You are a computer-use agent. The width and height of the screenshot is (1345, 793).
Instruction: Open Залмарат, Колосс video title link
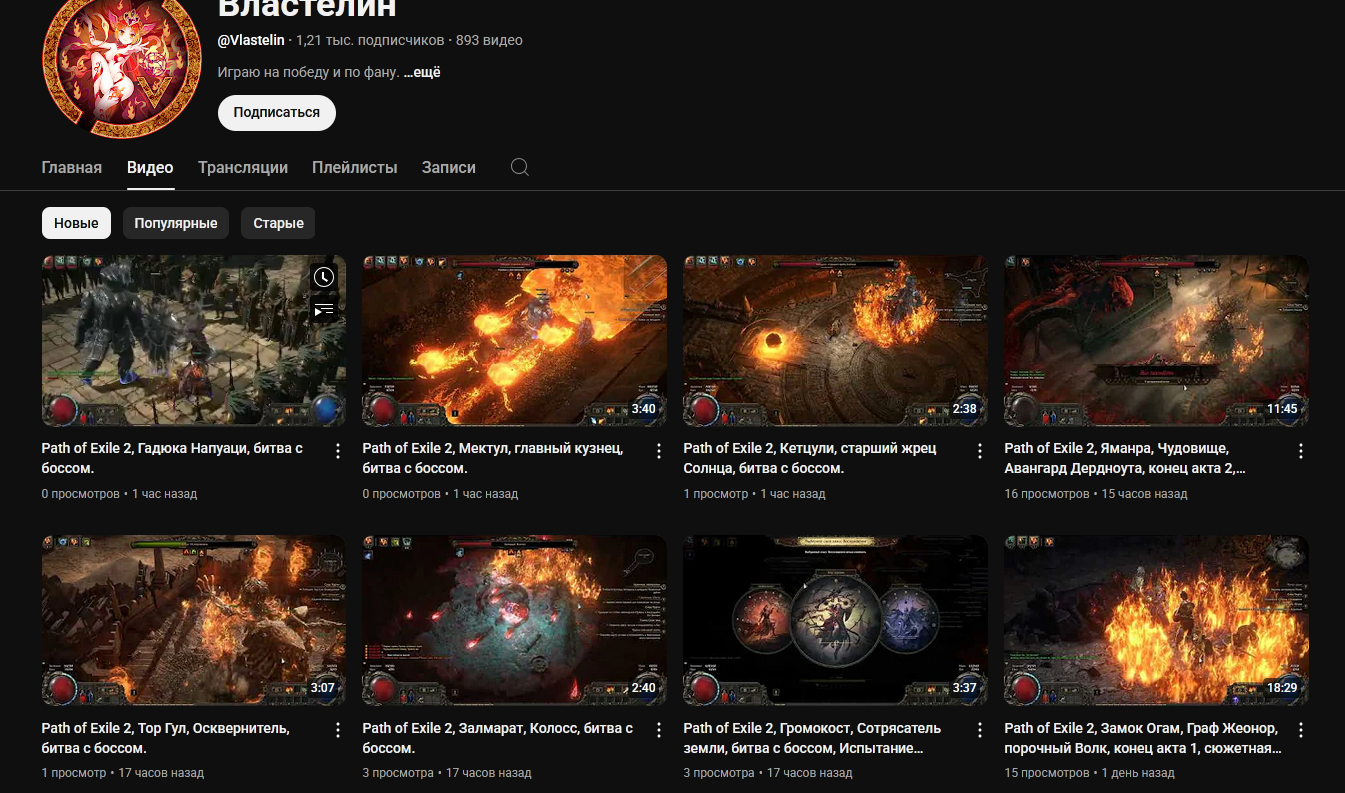498,738
